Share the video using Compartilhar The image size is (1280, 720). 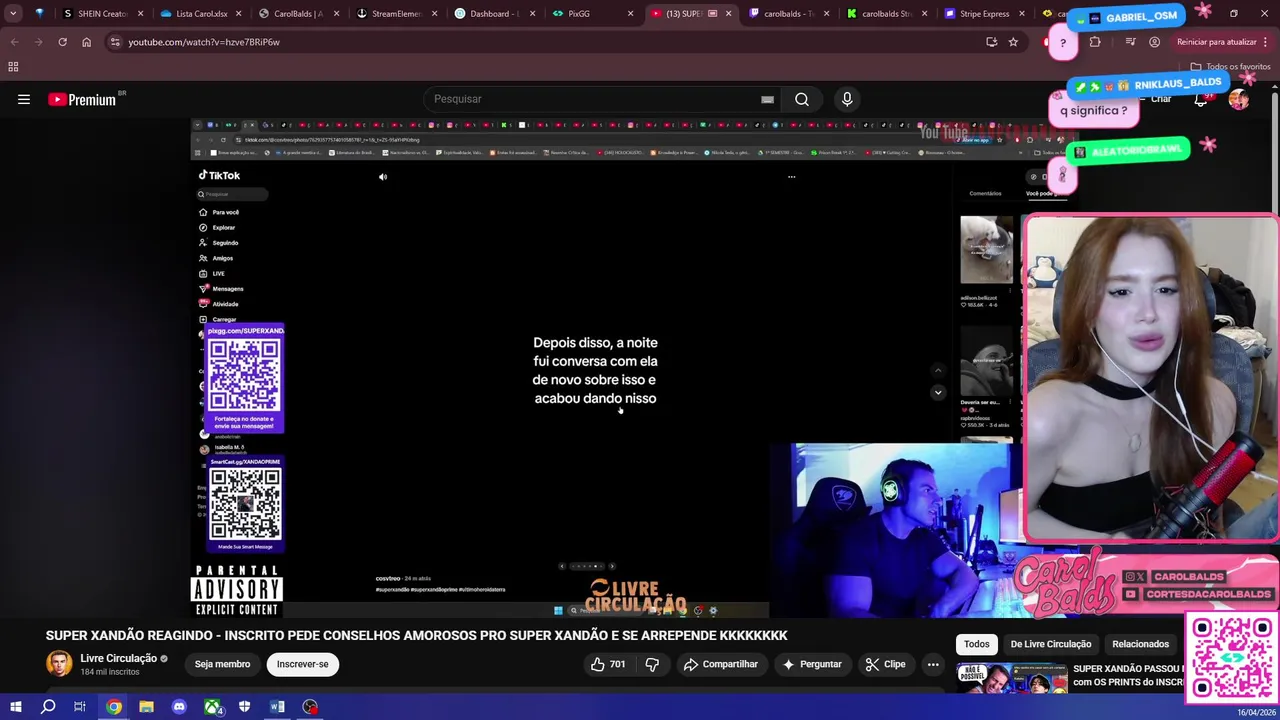720,664
